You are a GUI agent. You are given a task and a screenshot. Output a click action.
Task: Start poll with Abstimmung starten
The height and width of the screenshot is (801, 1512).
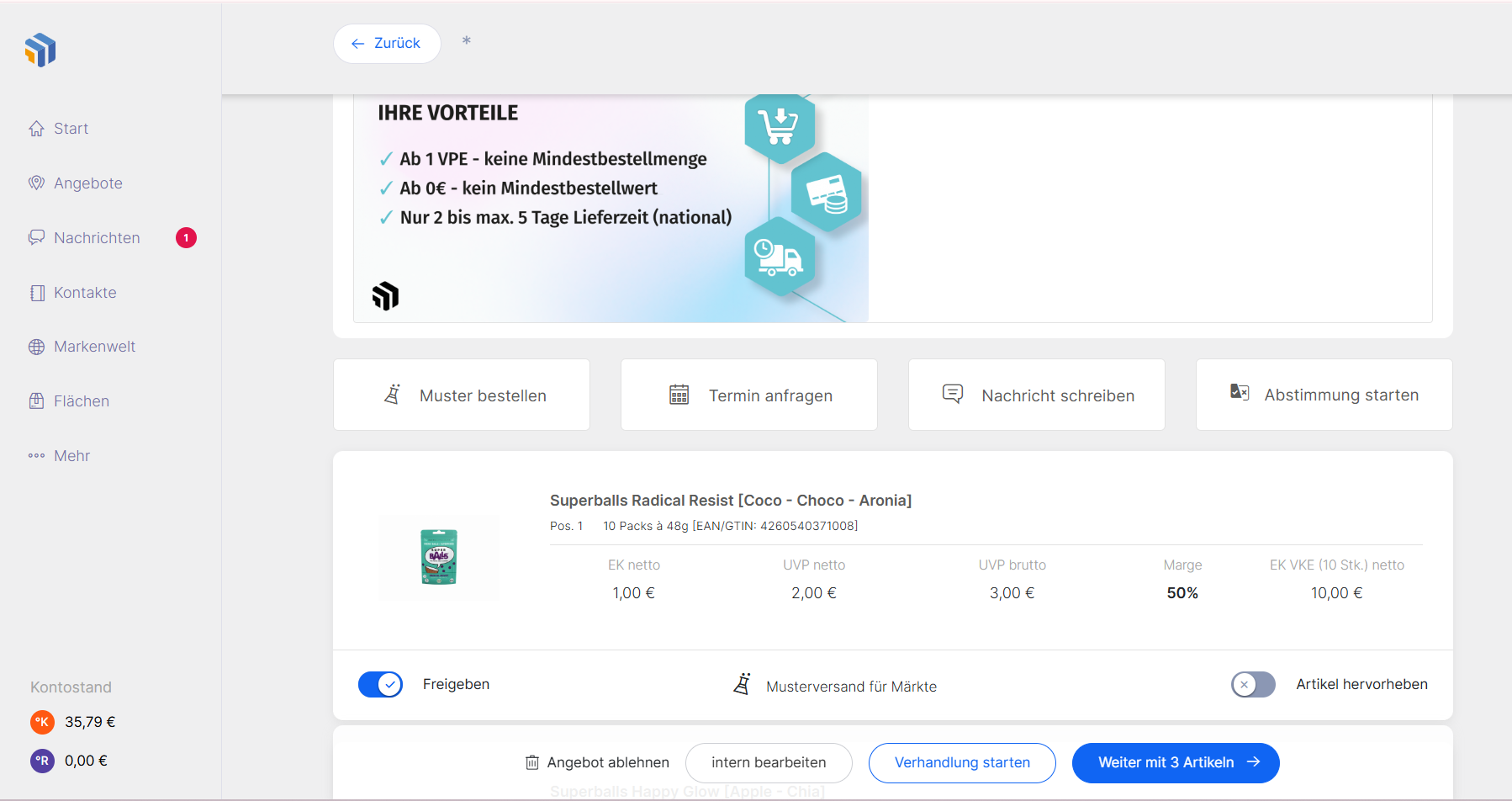point(1324,395)
